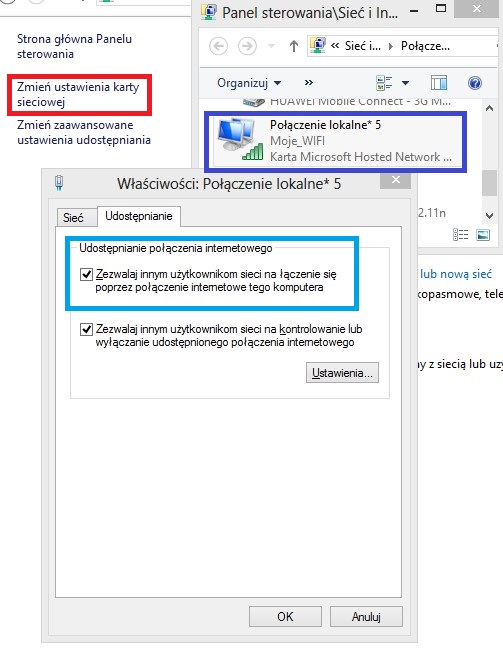Viewport: 503px width, 648px height.
Task: Click the scrollbar down arrow in adapters list
Action: [x=490, y=215]
